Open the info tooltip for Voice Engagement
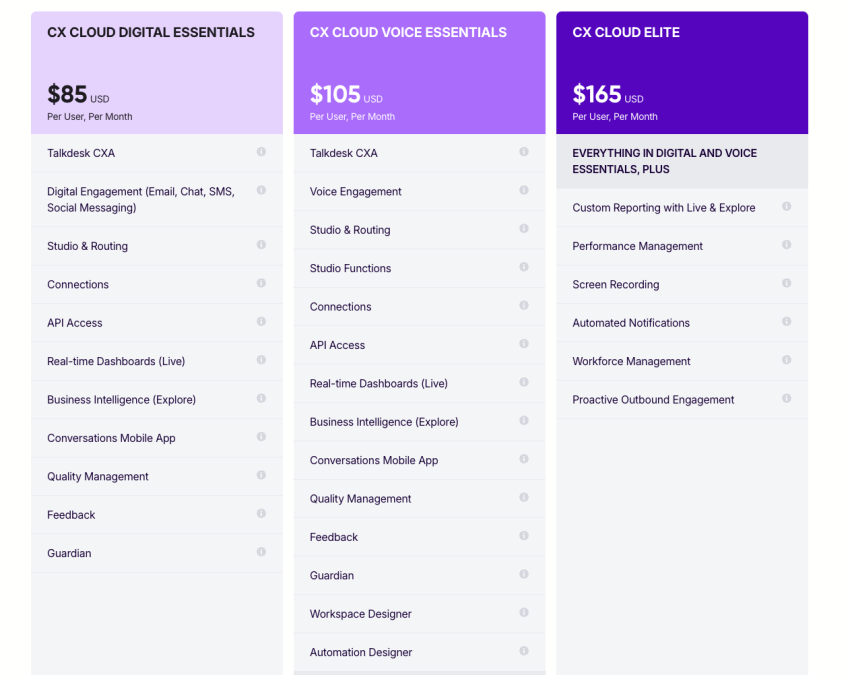This screenshot has width=850, height=675. click(524, 191)
